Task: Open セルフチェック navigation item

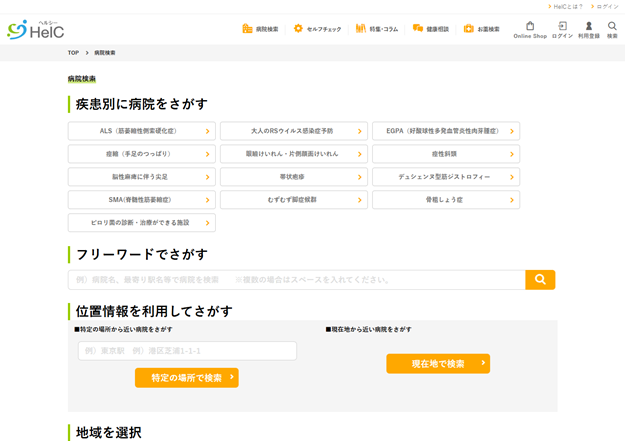Action: 317,29
